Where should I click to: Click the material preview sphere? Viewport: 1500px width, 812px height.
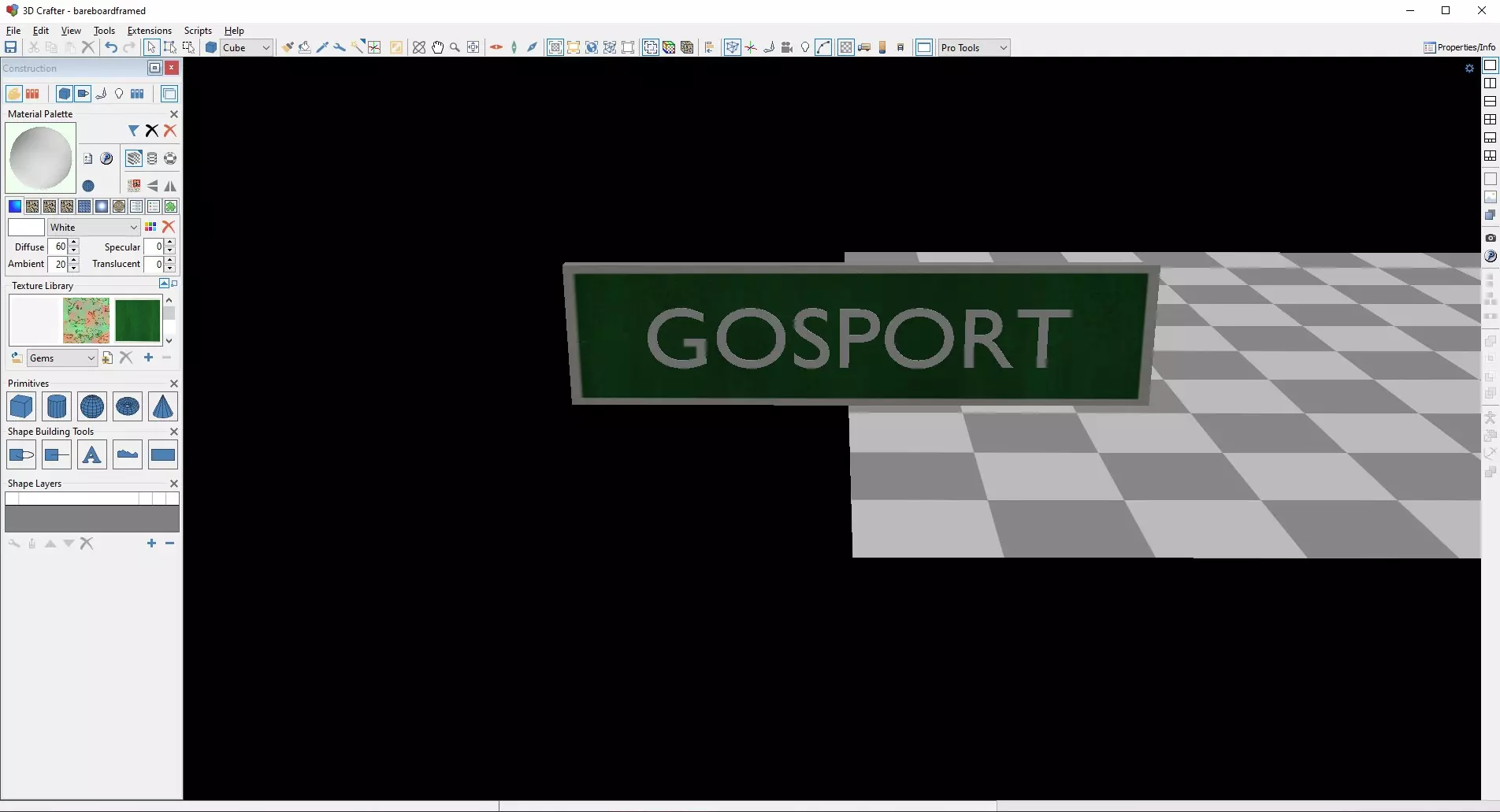click(41, 158)
